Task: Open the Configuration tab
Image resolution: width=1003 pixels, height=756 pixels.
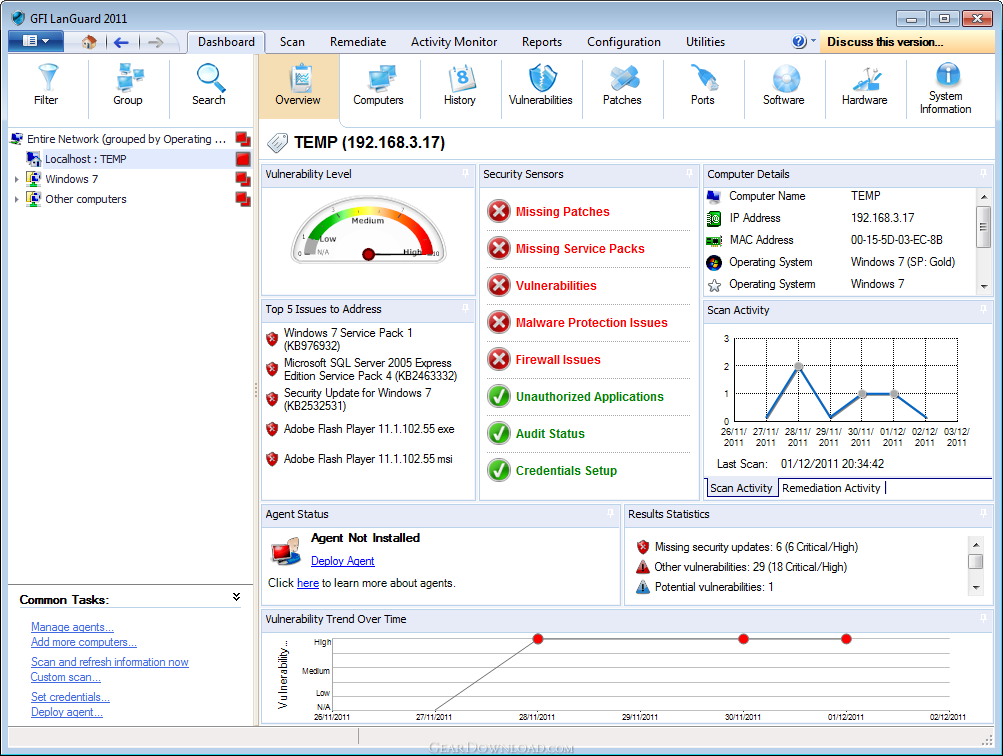Action: point(624,42)
